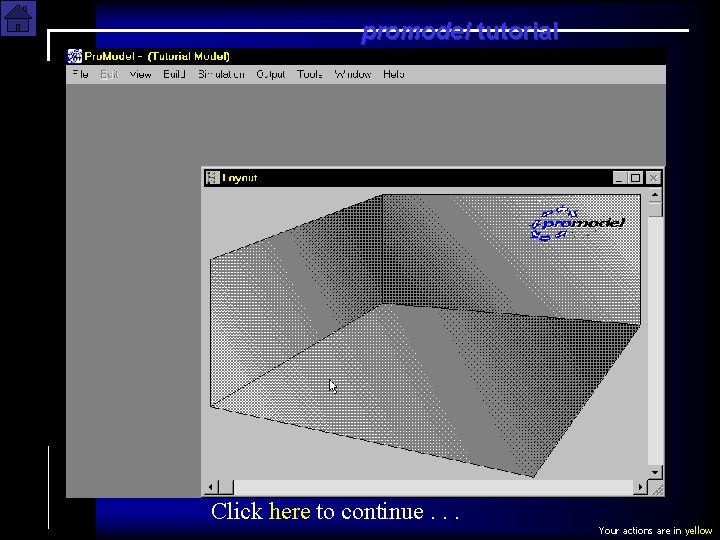Viewport: 720px width, 540px height.
Task: Open the Simulation menu
Action: (221, 74)
